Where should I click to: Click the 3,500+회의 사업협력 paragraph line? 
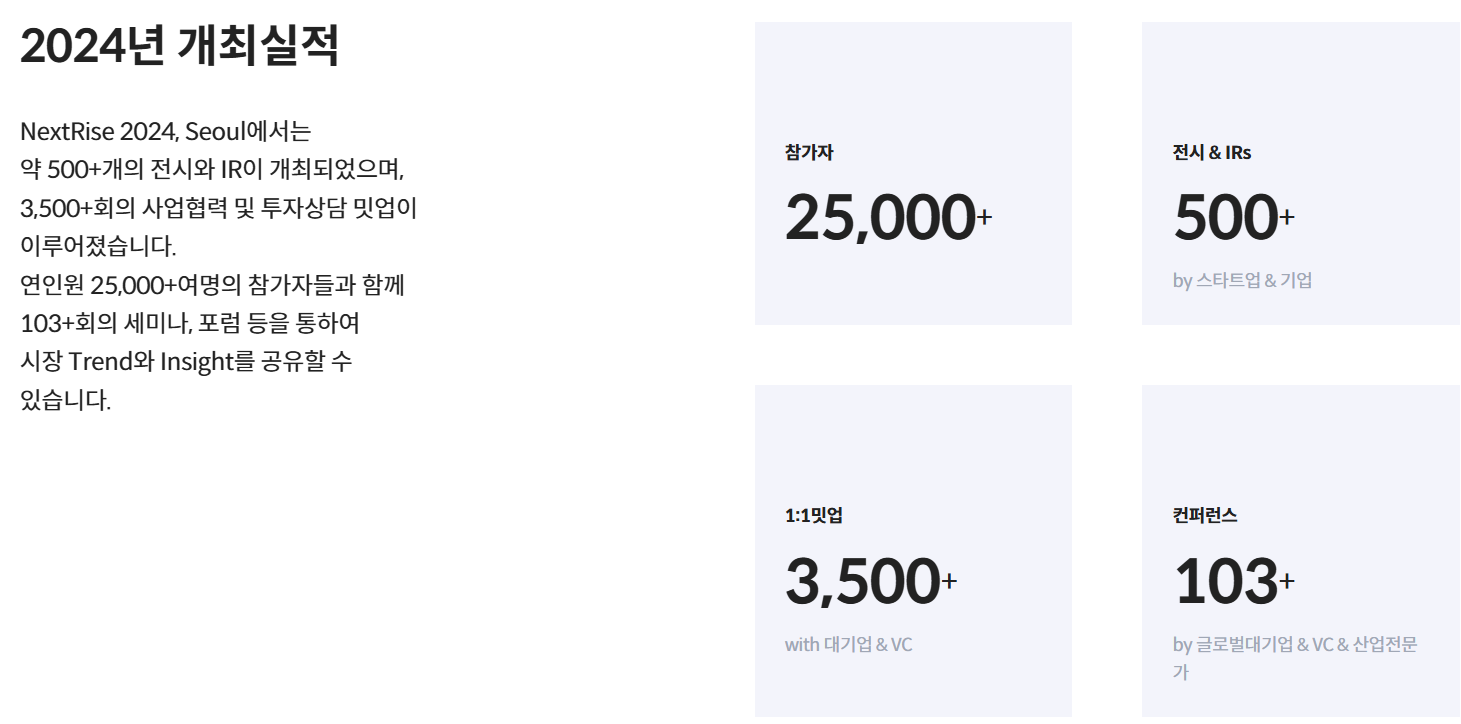pyautogui.click(x=218, y=208)
